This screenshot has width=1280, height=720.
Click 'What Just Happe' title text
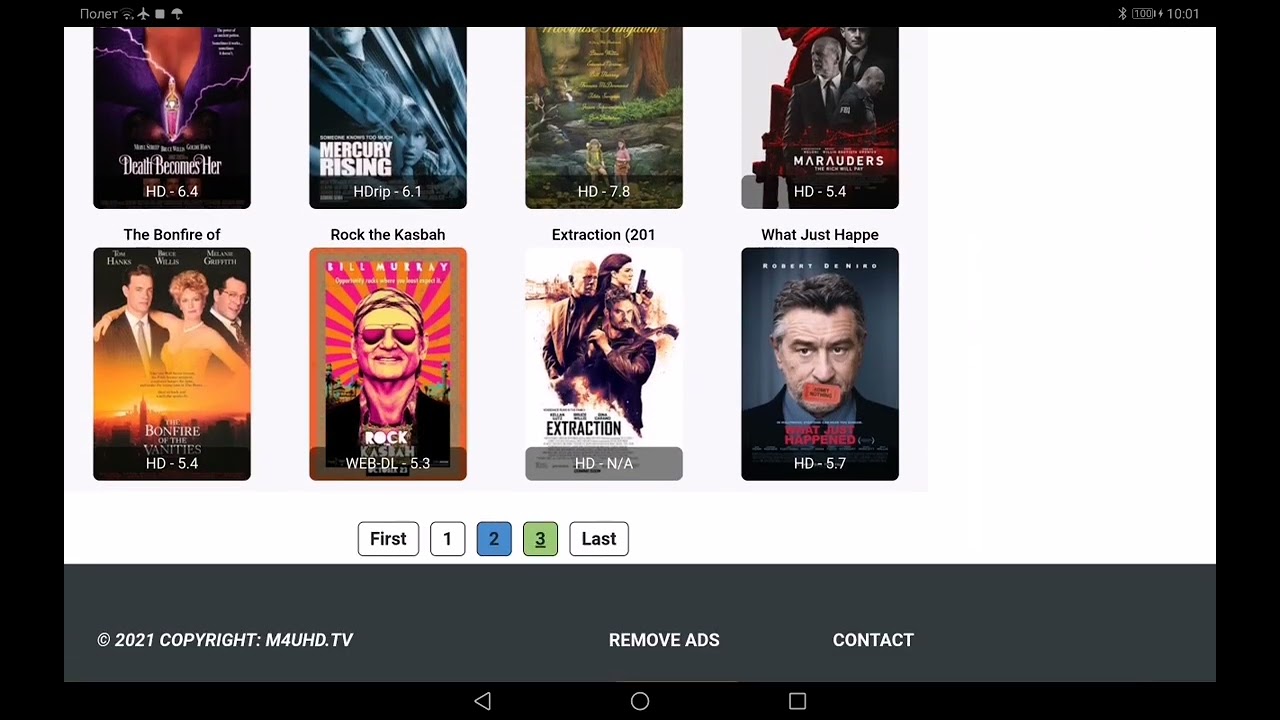coord(820,235)
